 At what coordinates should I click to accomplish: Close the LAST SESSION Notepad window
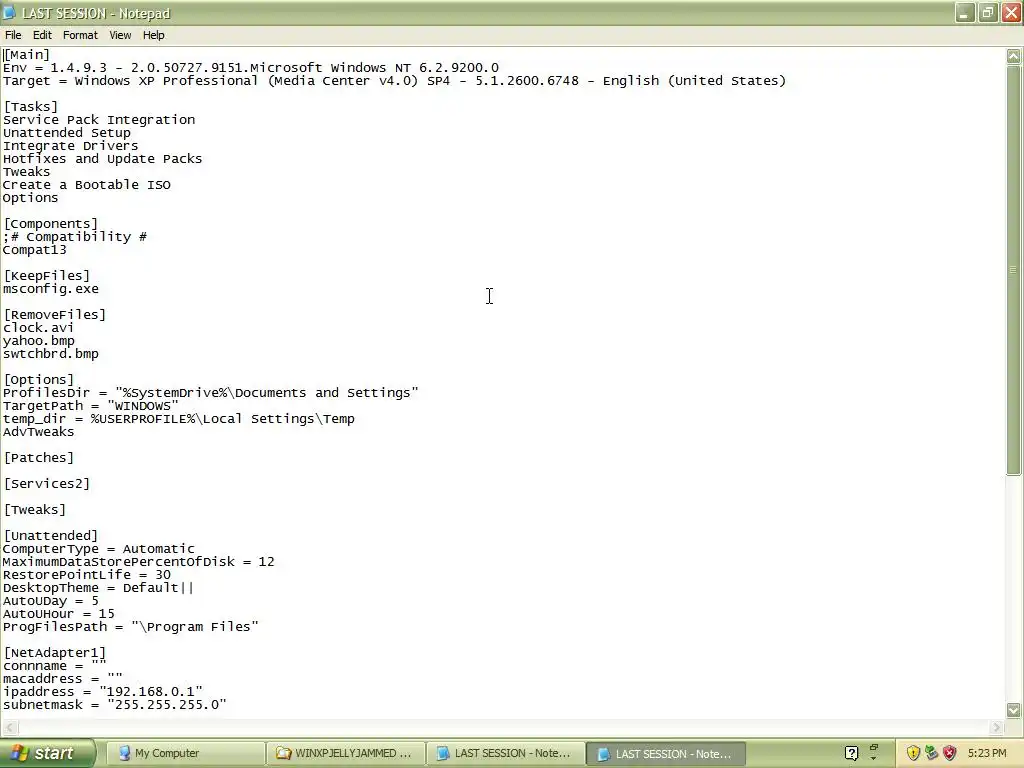click(x=1011, y=13)
